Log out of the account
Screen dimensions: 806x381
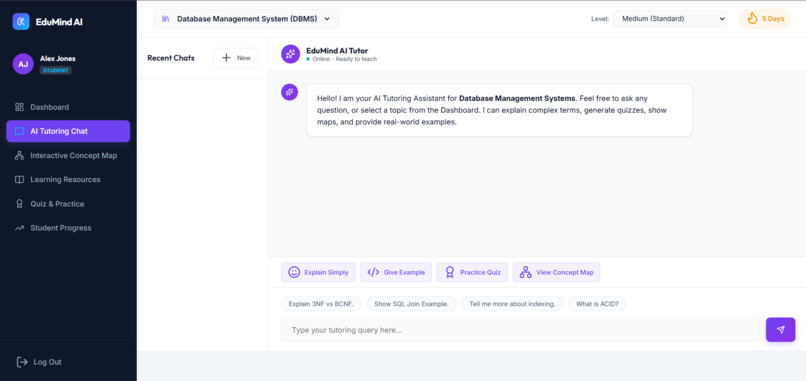(39, 362)
